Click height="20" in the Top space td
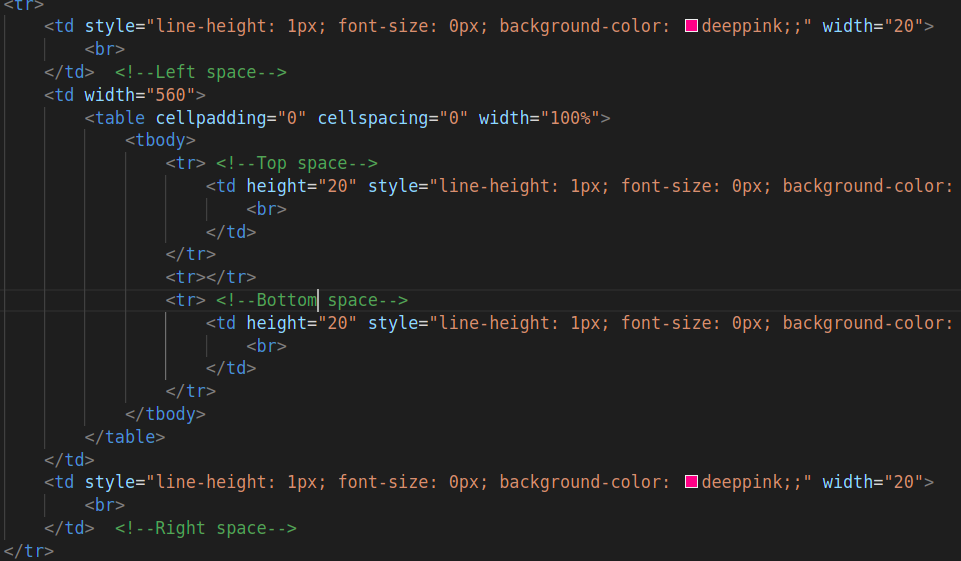 click(302, 186)
